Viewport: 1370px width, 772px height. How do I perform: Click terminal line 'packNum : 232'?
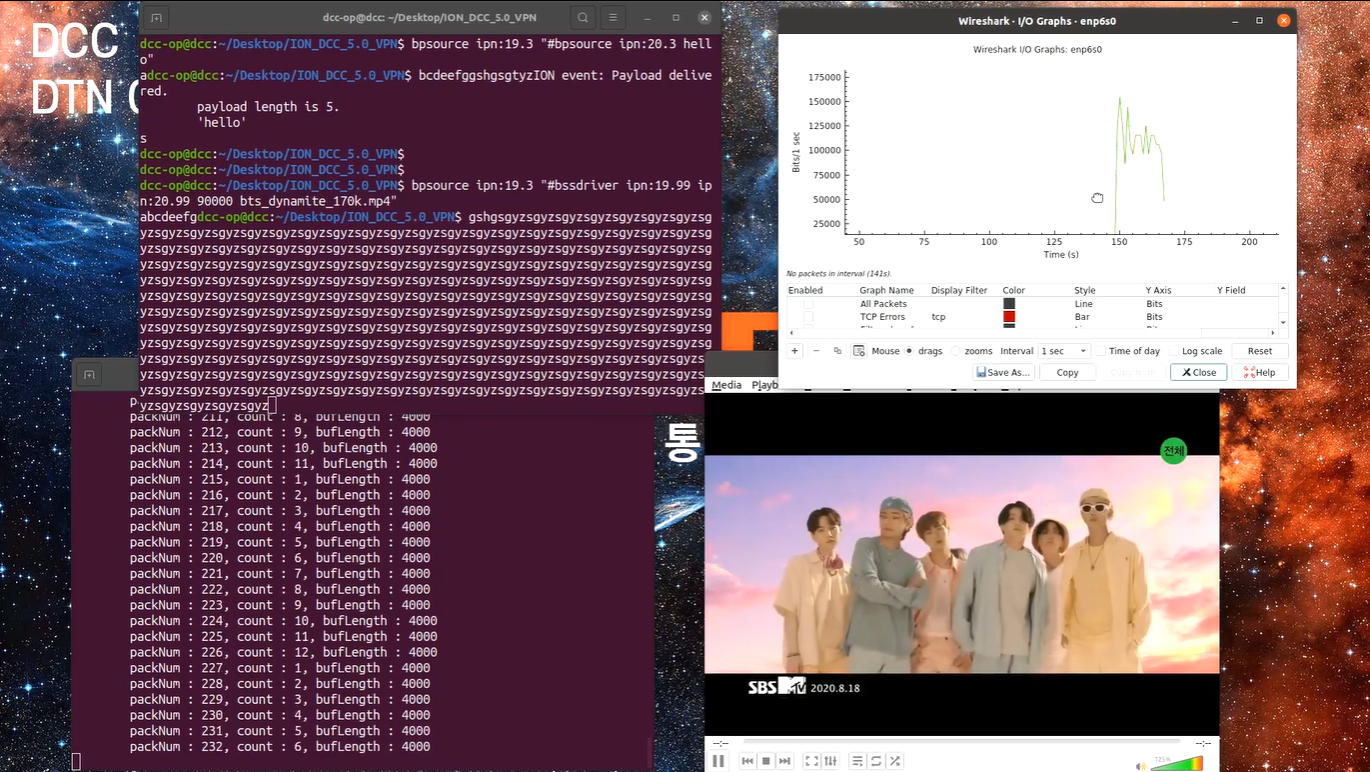[280, 747]
